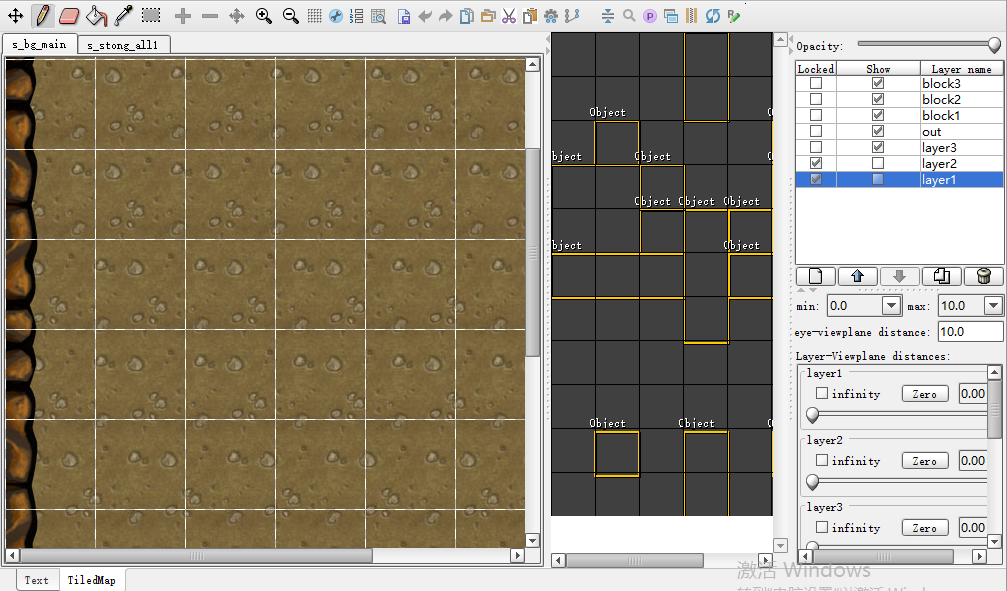Select the eyedropper picker tool
This screenshot has height=591, width=1007.
coord(123,15)
